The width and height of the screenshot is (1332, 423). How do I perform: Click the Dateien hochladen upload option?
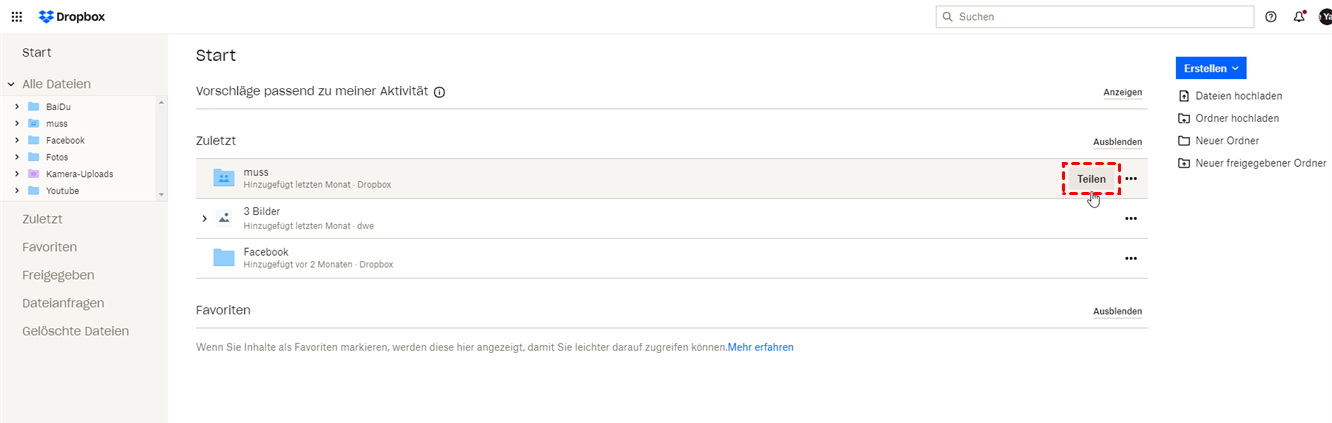[1238, 96]
